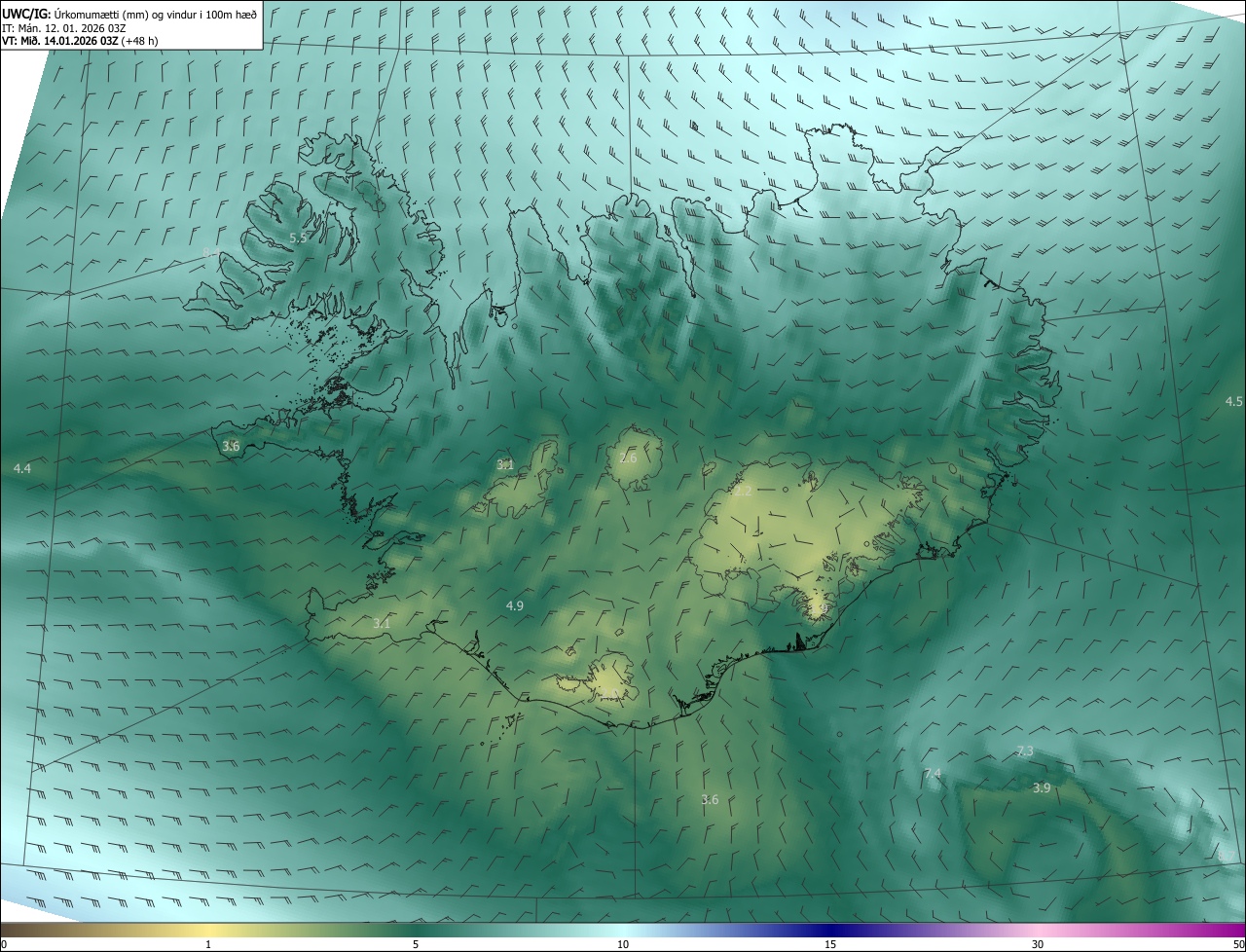This screenshot has height=952, width=1246.
Task: Click the 4.4 value on the western sea
Action: 22,469
